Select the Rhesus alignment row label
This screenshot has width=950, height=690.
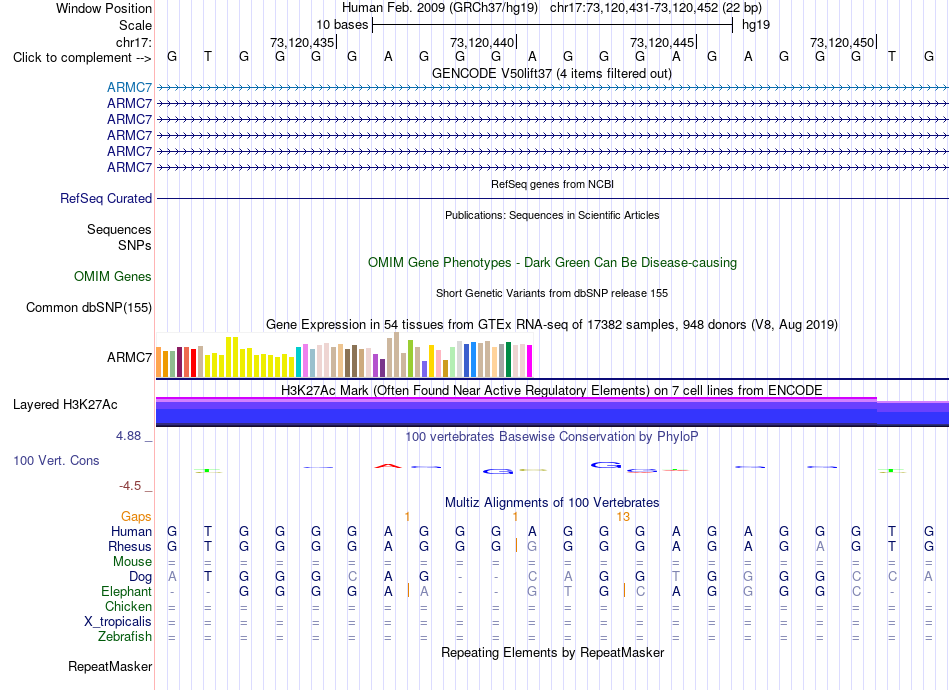coord(130,546)
